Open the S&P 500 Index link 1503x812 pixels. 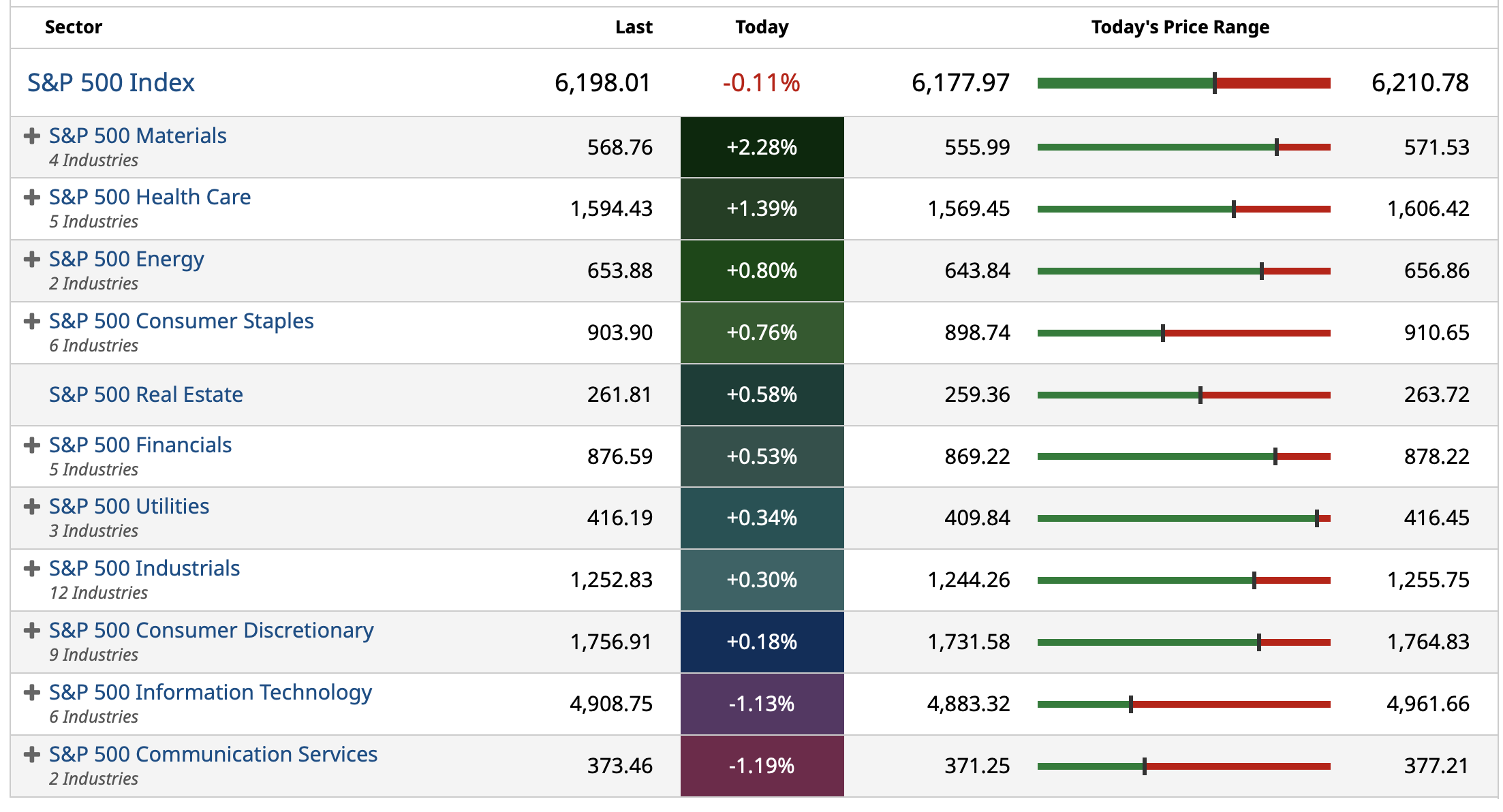click(x=111, y=82)
